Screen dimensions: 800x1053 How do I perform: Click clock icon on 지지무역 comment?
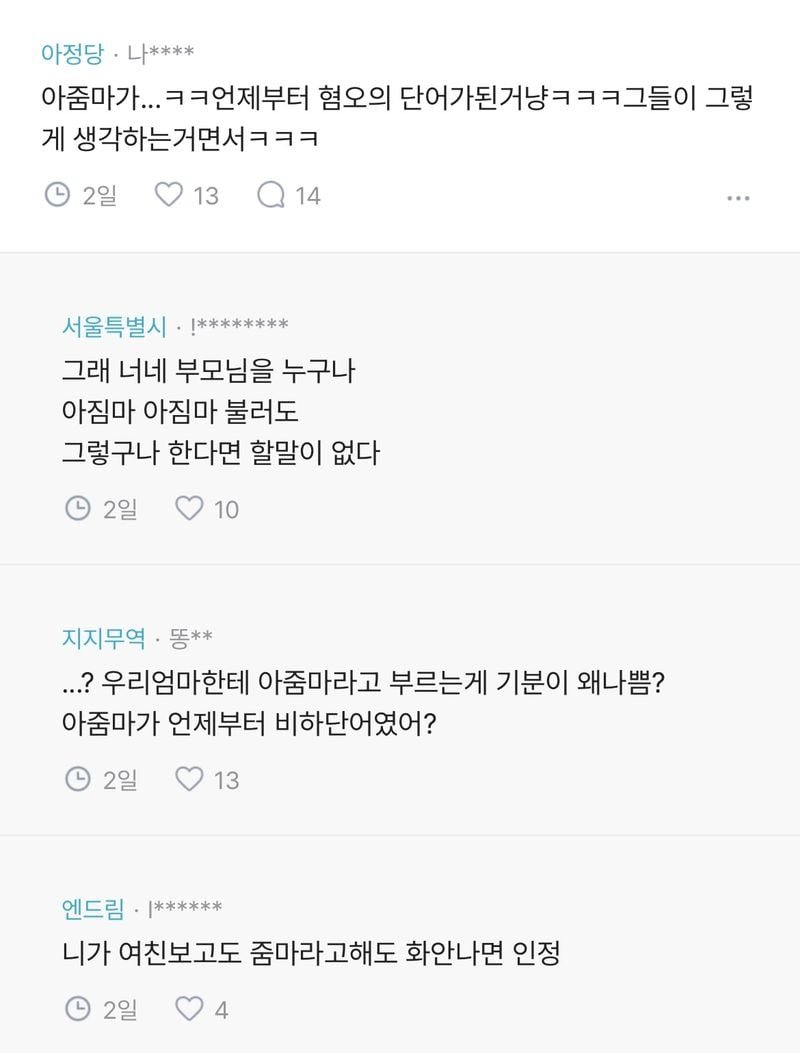tap(78, 778)
